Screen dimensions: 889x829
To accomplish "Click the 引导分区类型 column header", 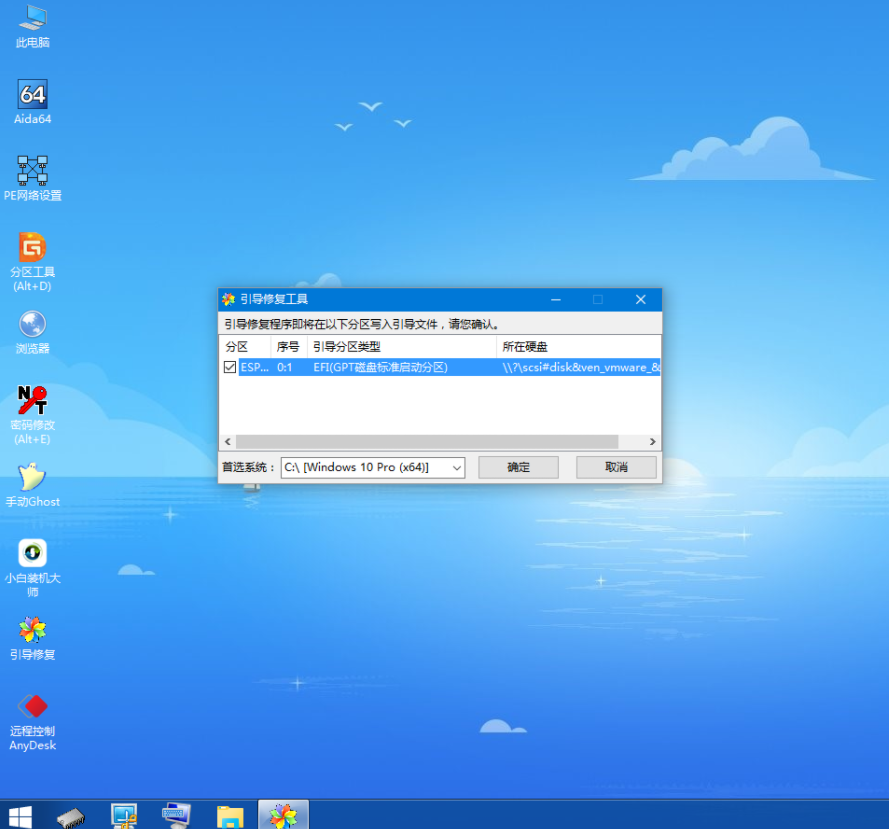I will tap(400, 346).
